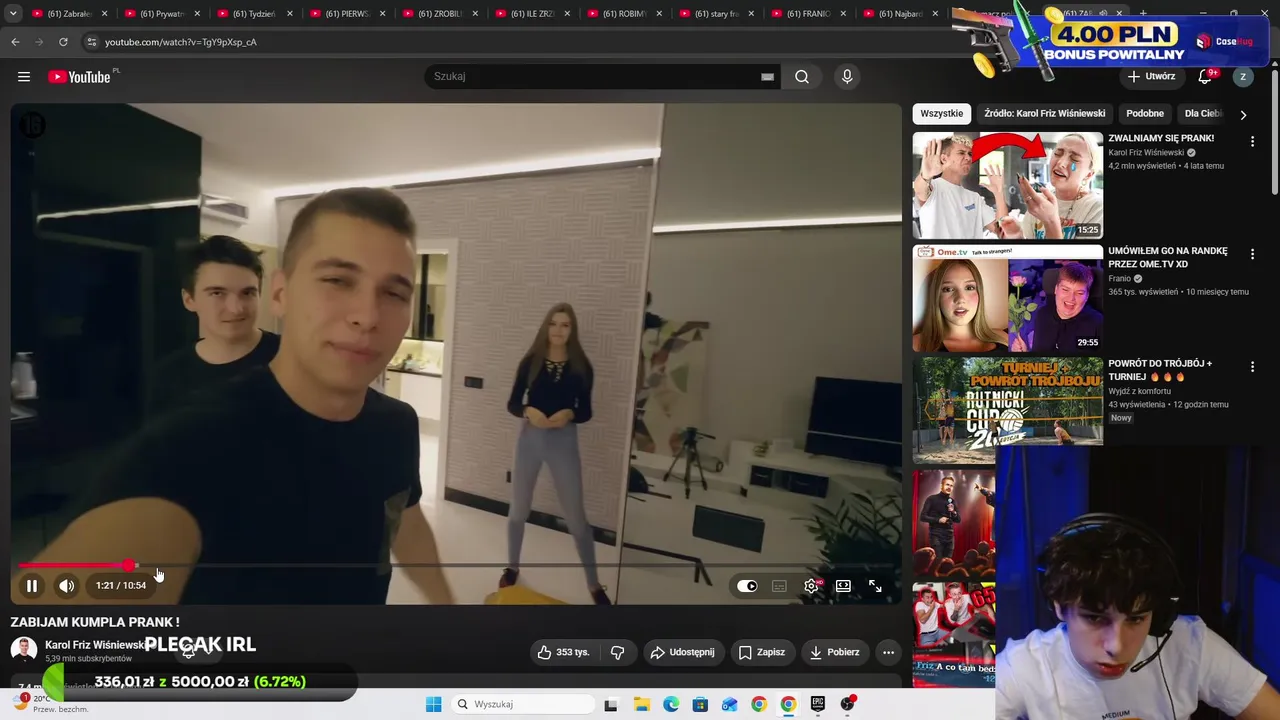Image resolution: width=1280 pixels, height=720 pixels.
Task: Open options for UMÓWIŁEM GO NA RANDKĘ
Action: (x=1252, y=255)
